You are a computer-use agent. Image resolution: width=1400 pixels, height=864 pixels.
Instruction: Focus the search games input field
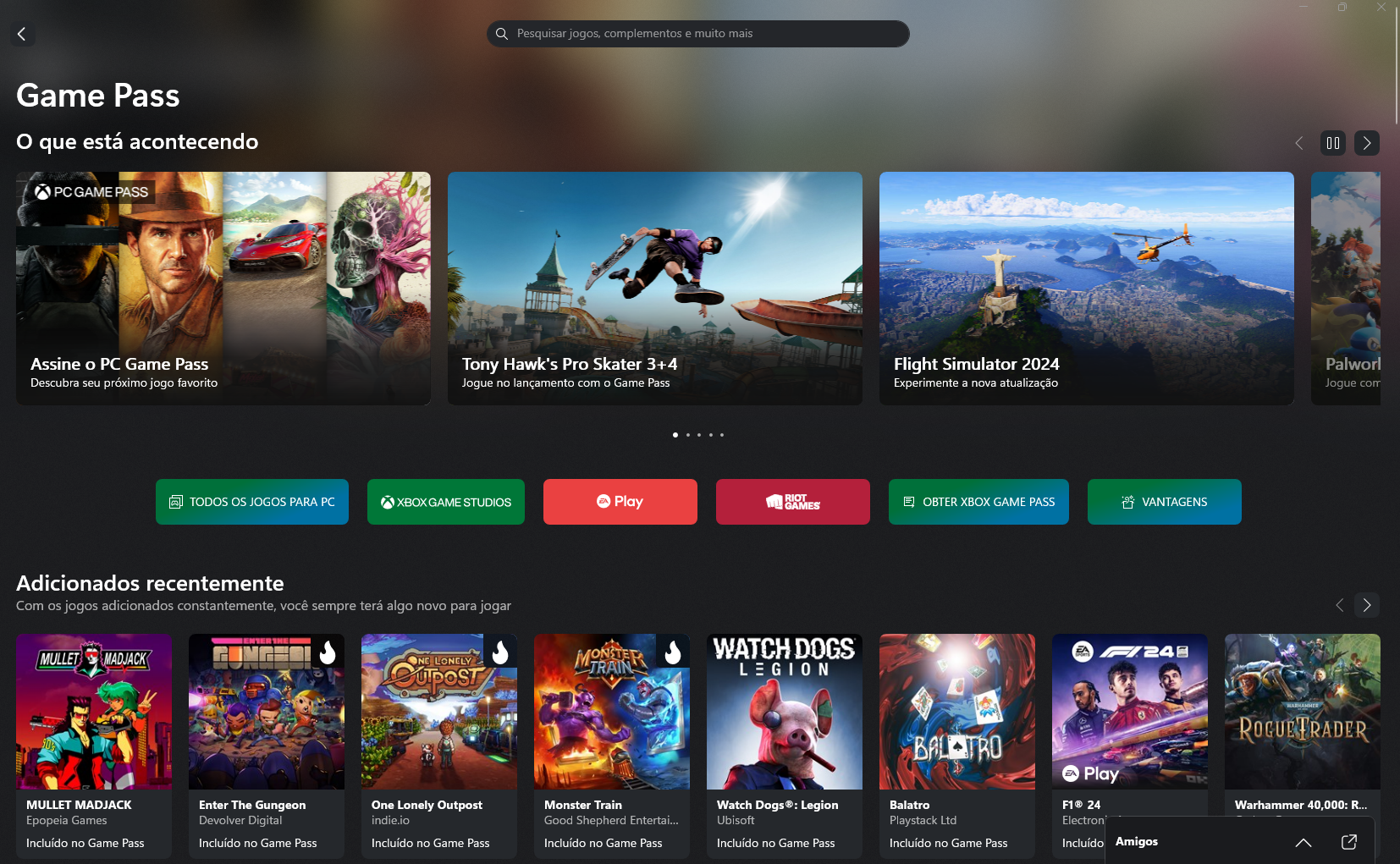pos(698,34)
